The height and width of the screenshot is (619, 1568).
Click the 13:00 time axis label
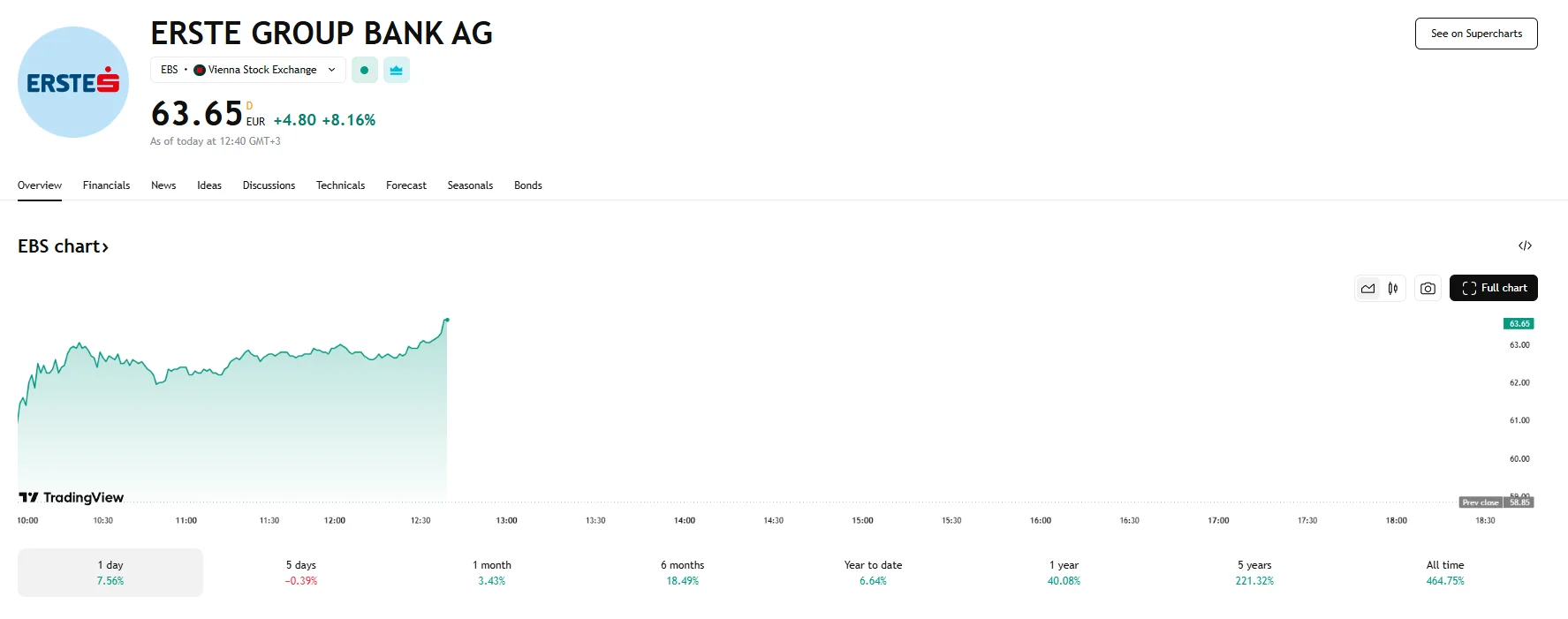click(506, 521)
